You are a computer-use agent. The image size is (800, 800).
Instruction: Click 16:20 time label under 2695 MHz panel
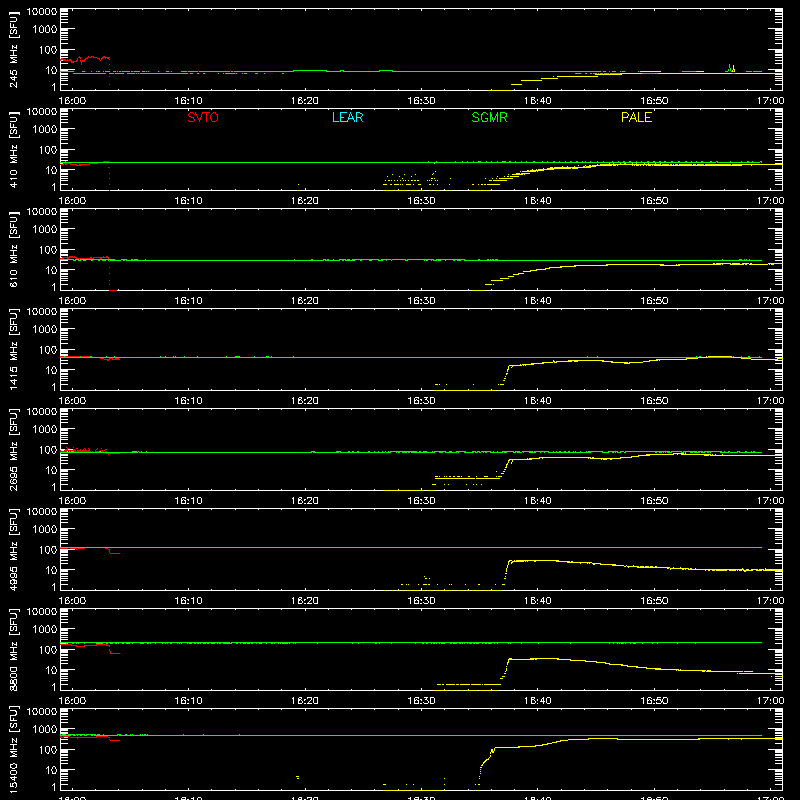[x=305, y=501]
